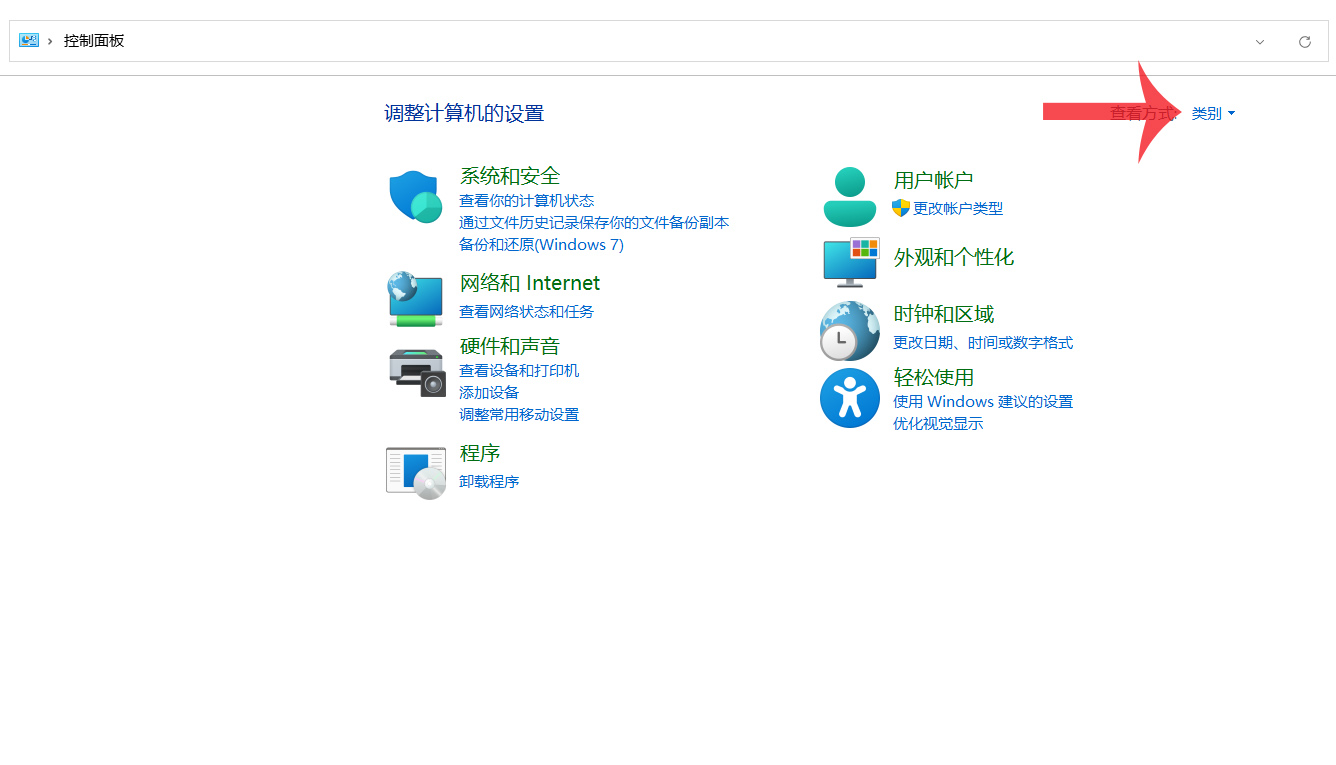The height and width of the screenshot is (765, 1336).
Task: Open Appearance and Personalization monitor icon
Action: 849,263
